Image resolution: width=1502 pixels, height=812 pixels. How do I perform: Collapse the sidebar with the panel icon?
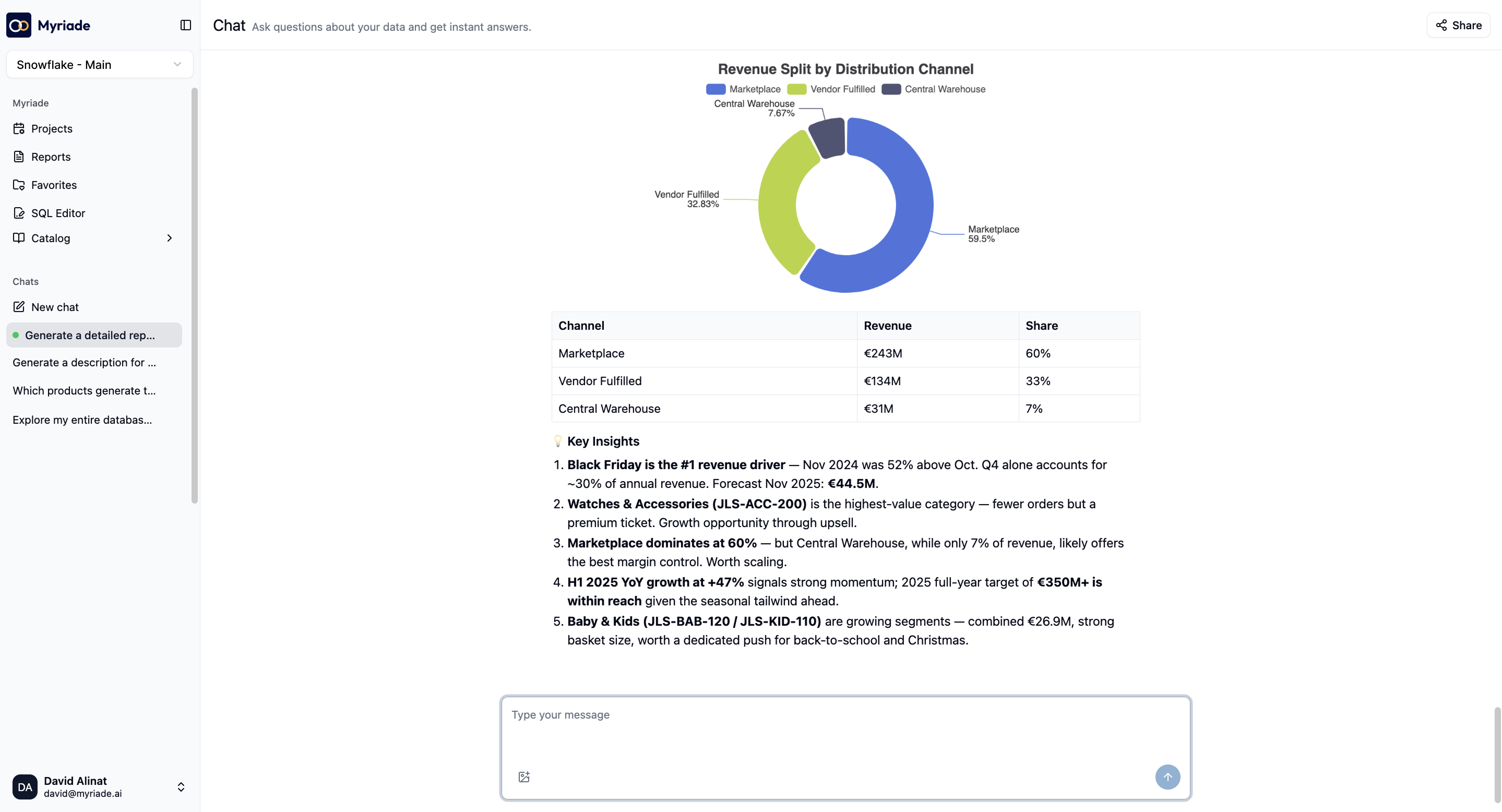185,25
